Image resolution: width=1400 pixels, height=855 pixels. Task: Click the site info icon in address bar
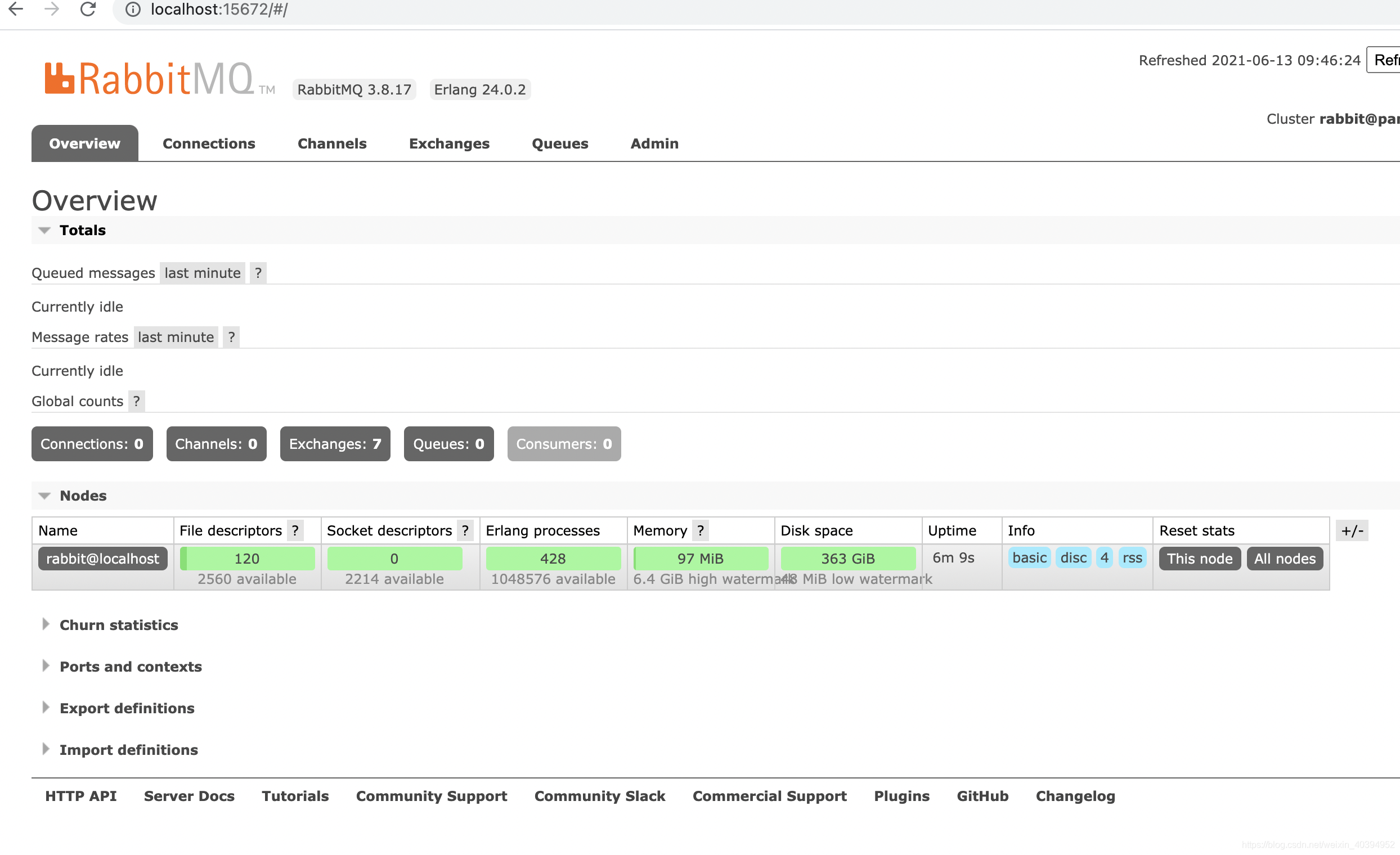[132, 10]
